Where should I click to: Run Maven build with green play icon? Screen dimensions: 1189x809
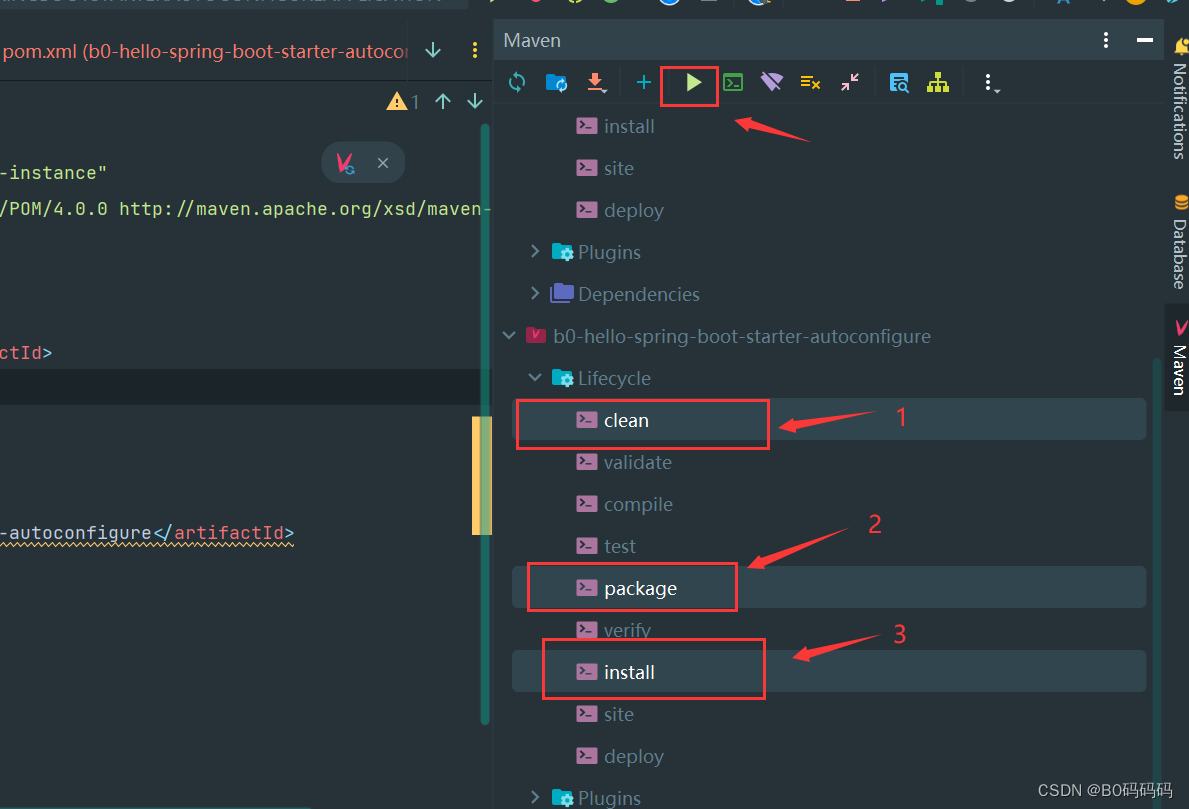(x=693, y=82)
